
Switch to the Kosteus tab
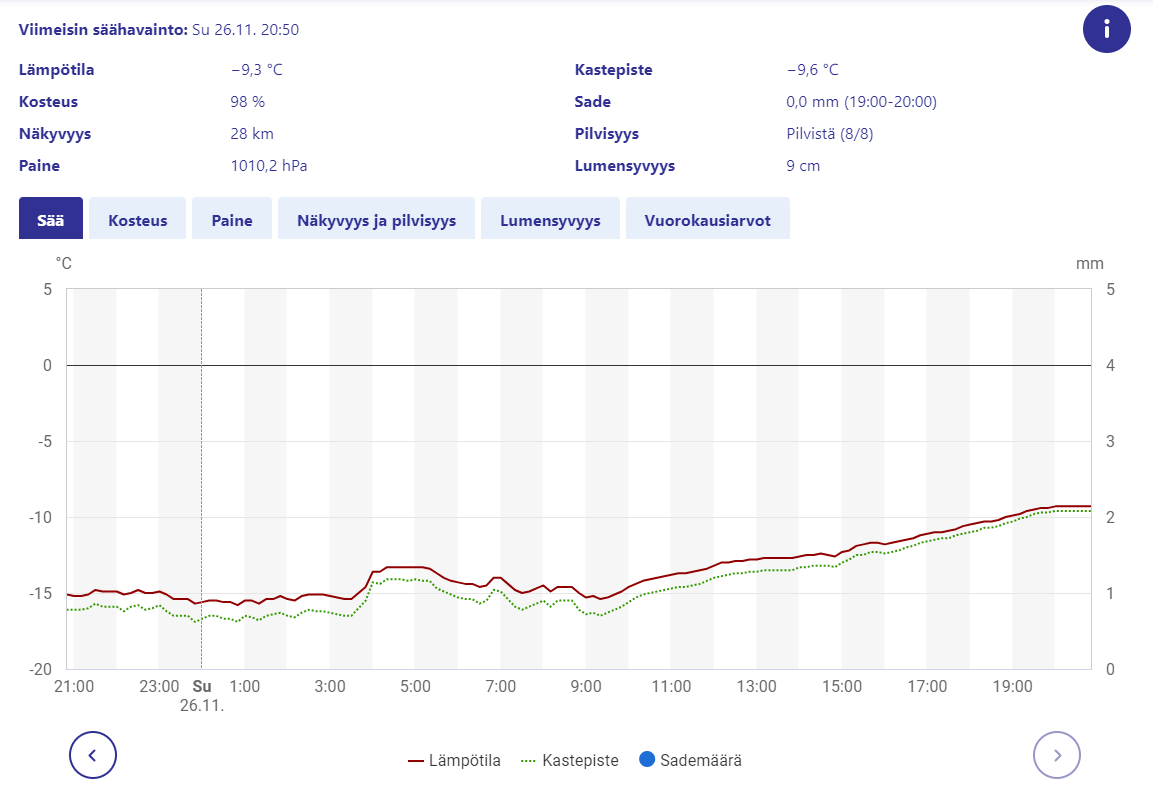click(137, 219)
